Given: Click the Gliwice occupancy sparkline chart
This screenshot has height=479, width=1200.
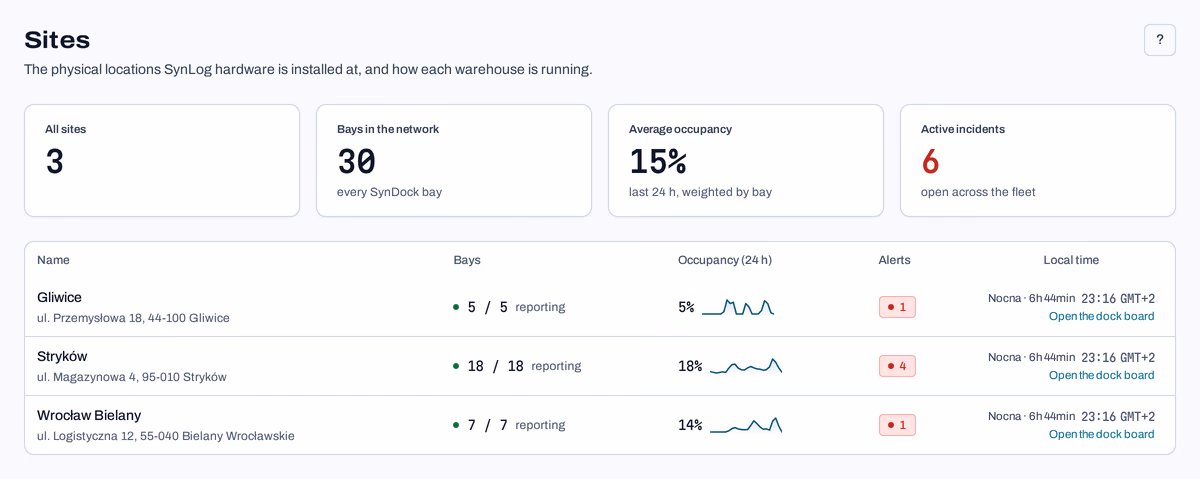Looking at the screenshot, I should pos(738,307).
